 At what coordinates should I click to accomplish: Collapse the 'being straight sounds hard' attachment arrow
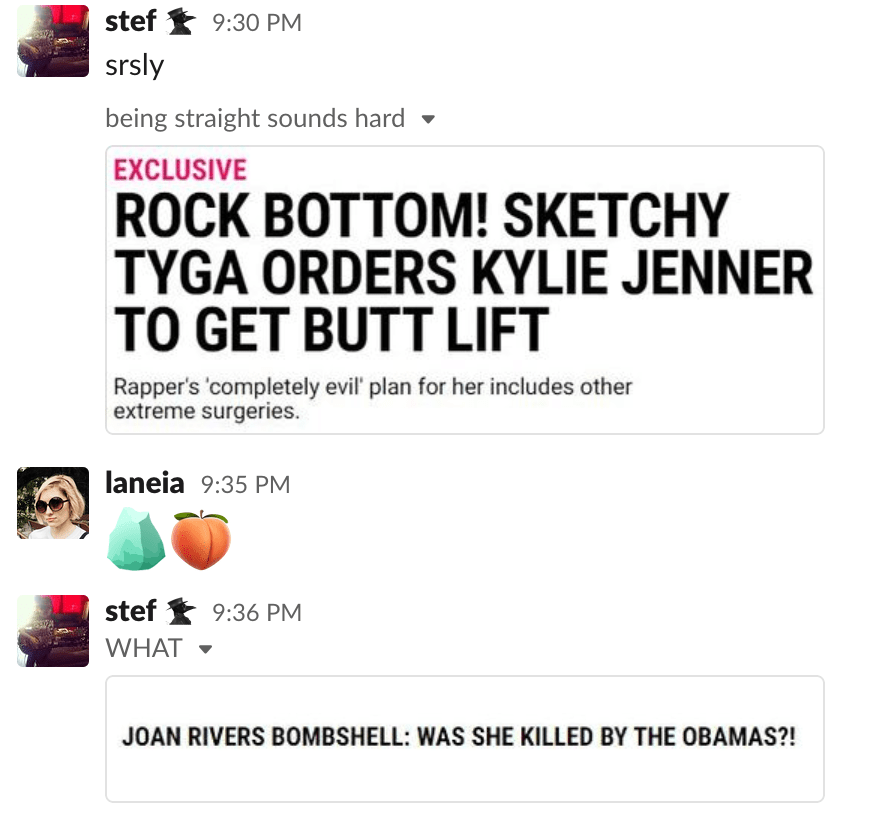pyautogui.click(x=429, y=119)
